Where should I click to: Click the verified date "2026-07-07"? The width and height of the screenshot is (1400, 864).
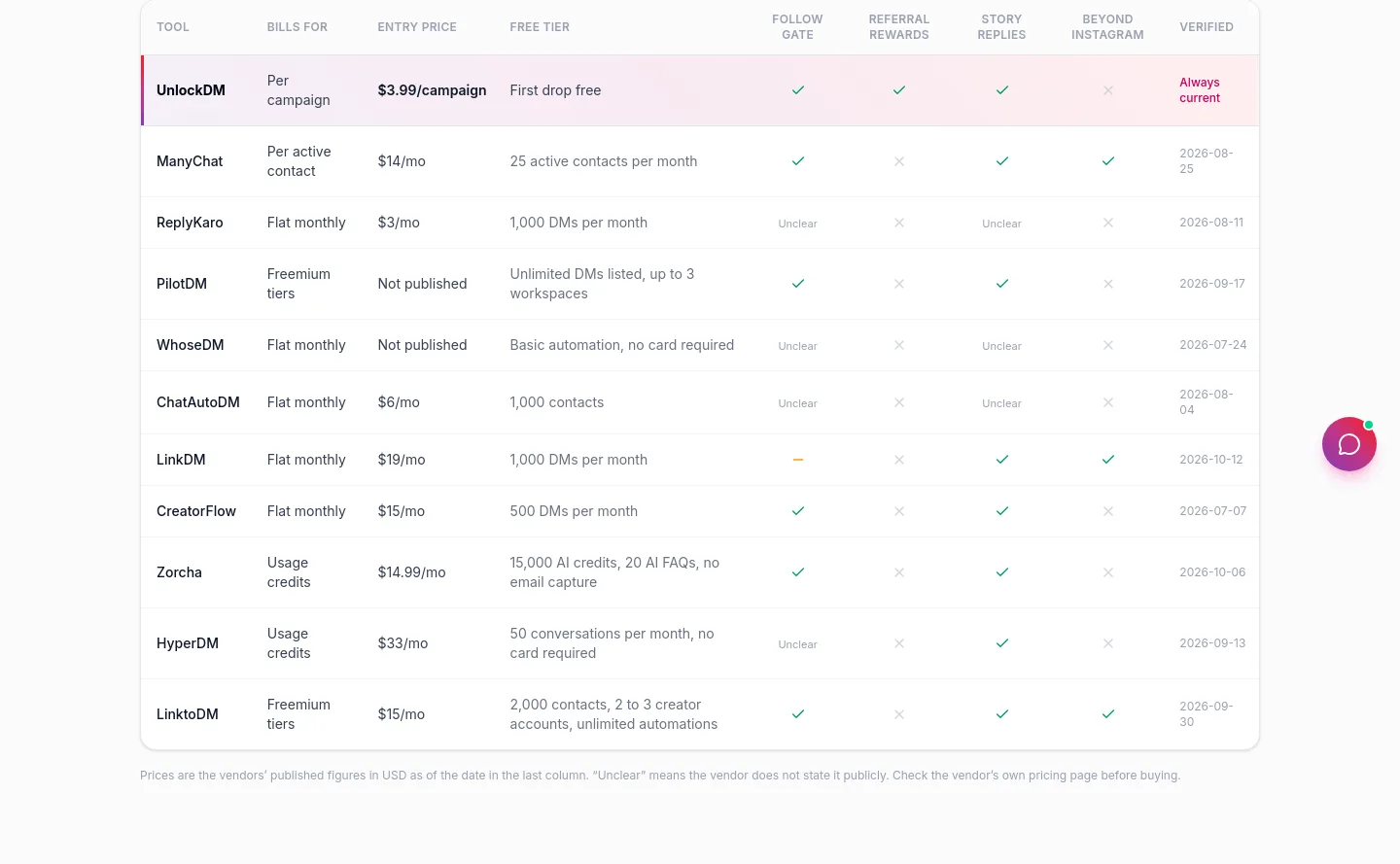[x=1212, y=511]
